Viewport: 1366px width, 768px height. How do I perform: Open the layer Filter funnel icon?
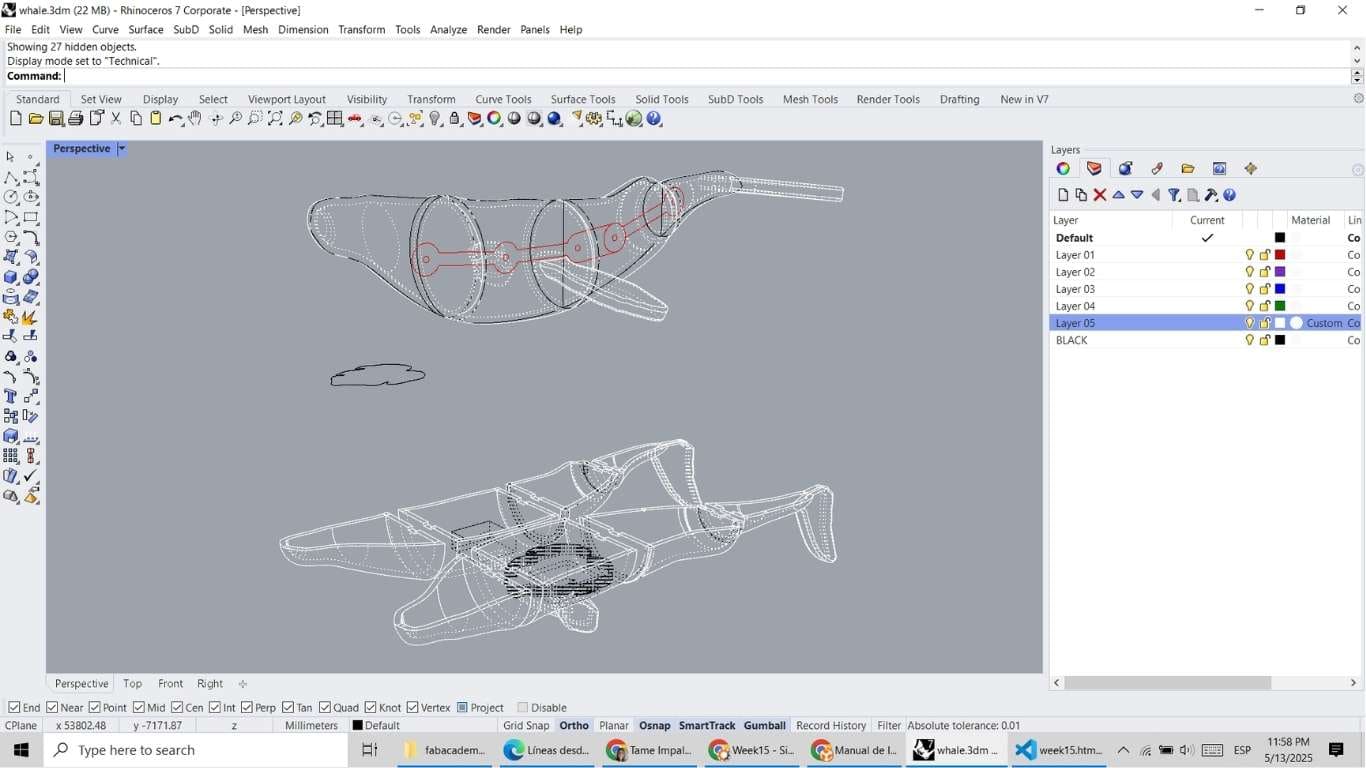pyautogui.click(x=1174, y=195)
